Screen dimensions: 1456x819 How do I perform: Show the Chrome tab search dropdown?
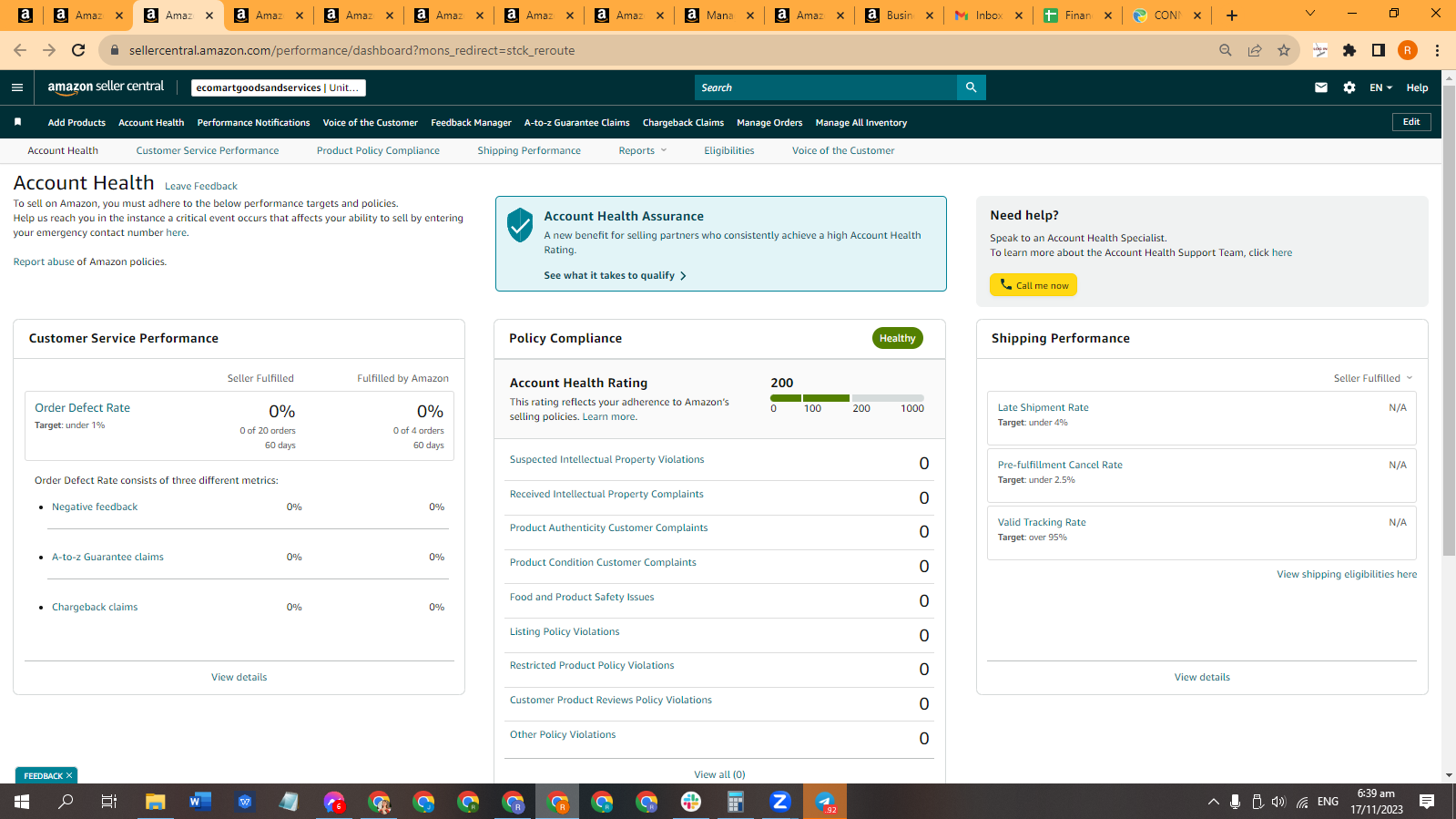tap(1310, 14)
